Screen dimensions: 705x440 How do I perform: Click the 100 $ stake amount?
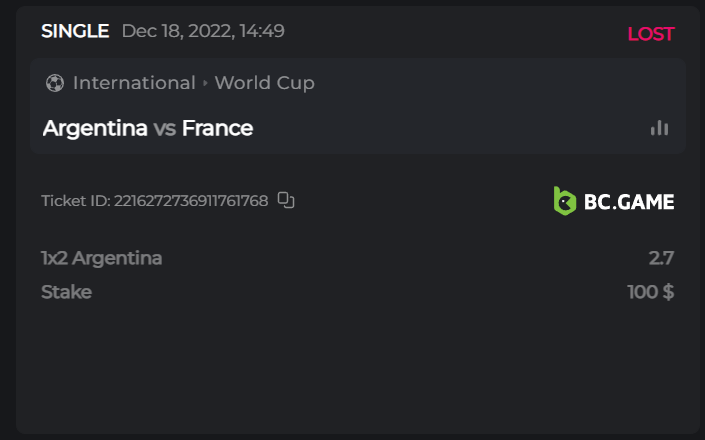(650, 292)
